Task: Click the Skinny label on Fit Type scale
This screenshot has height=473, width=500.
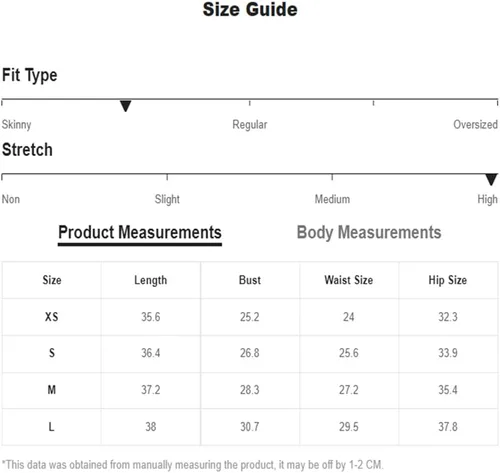Action: coord(16,125)
